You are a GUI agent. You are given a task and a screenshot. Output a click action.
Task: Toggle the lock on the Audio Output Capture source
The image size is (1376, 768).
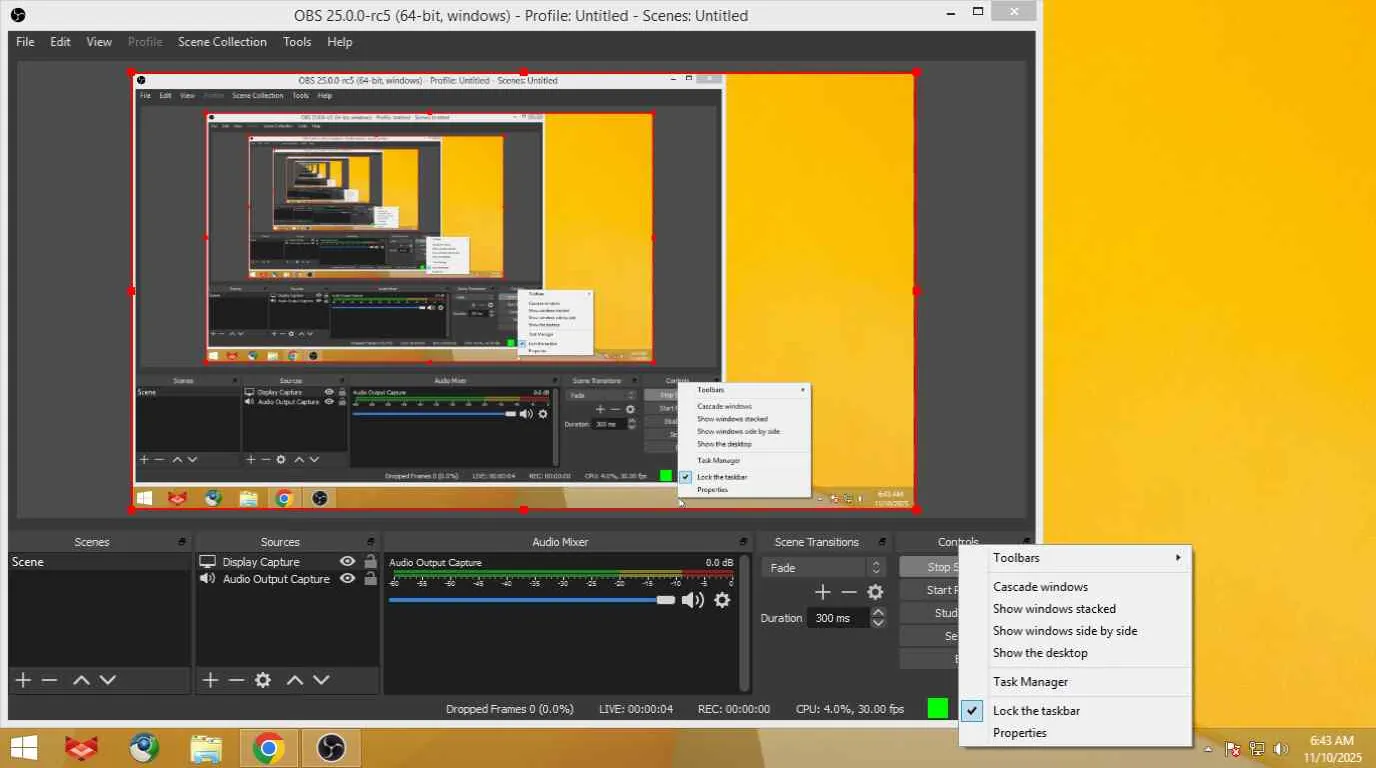370,579
